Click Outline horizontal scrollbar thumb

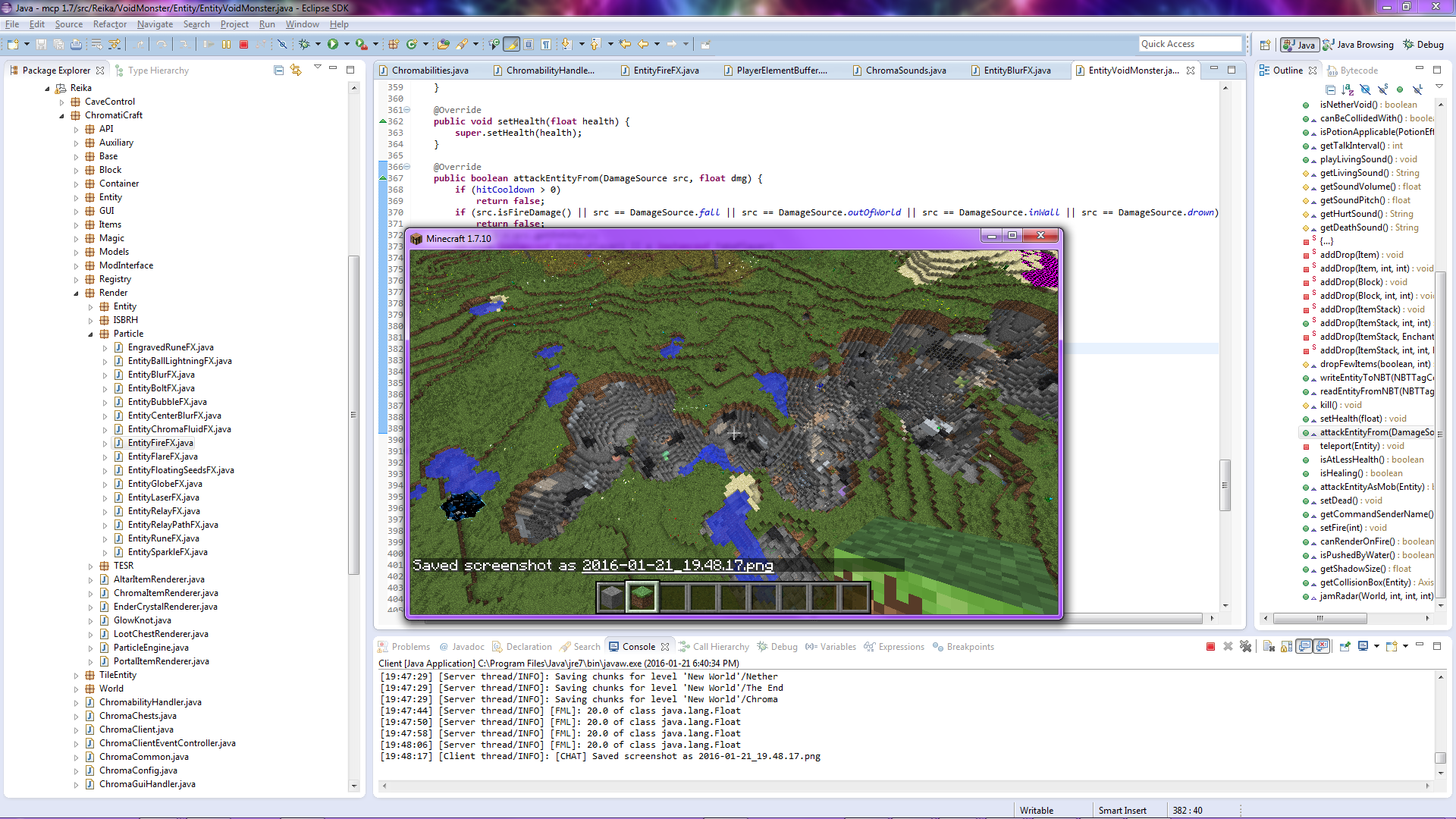click(x=1319, y=619)
